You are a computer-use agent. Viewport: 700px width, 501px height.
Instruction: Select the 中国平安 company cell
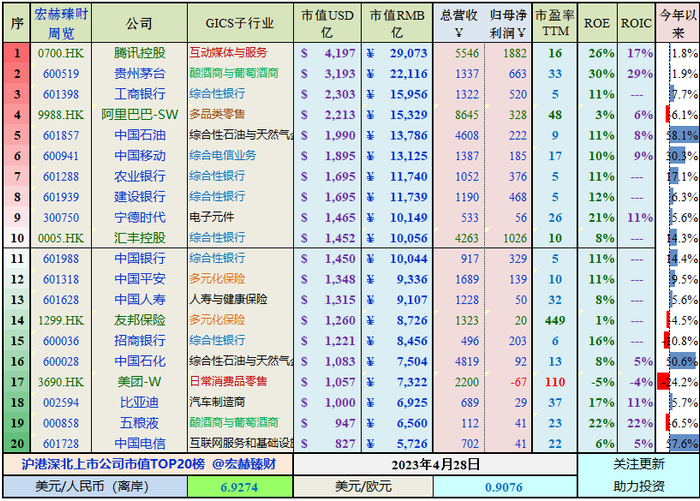pyautogui.click(x=139, y=279)
